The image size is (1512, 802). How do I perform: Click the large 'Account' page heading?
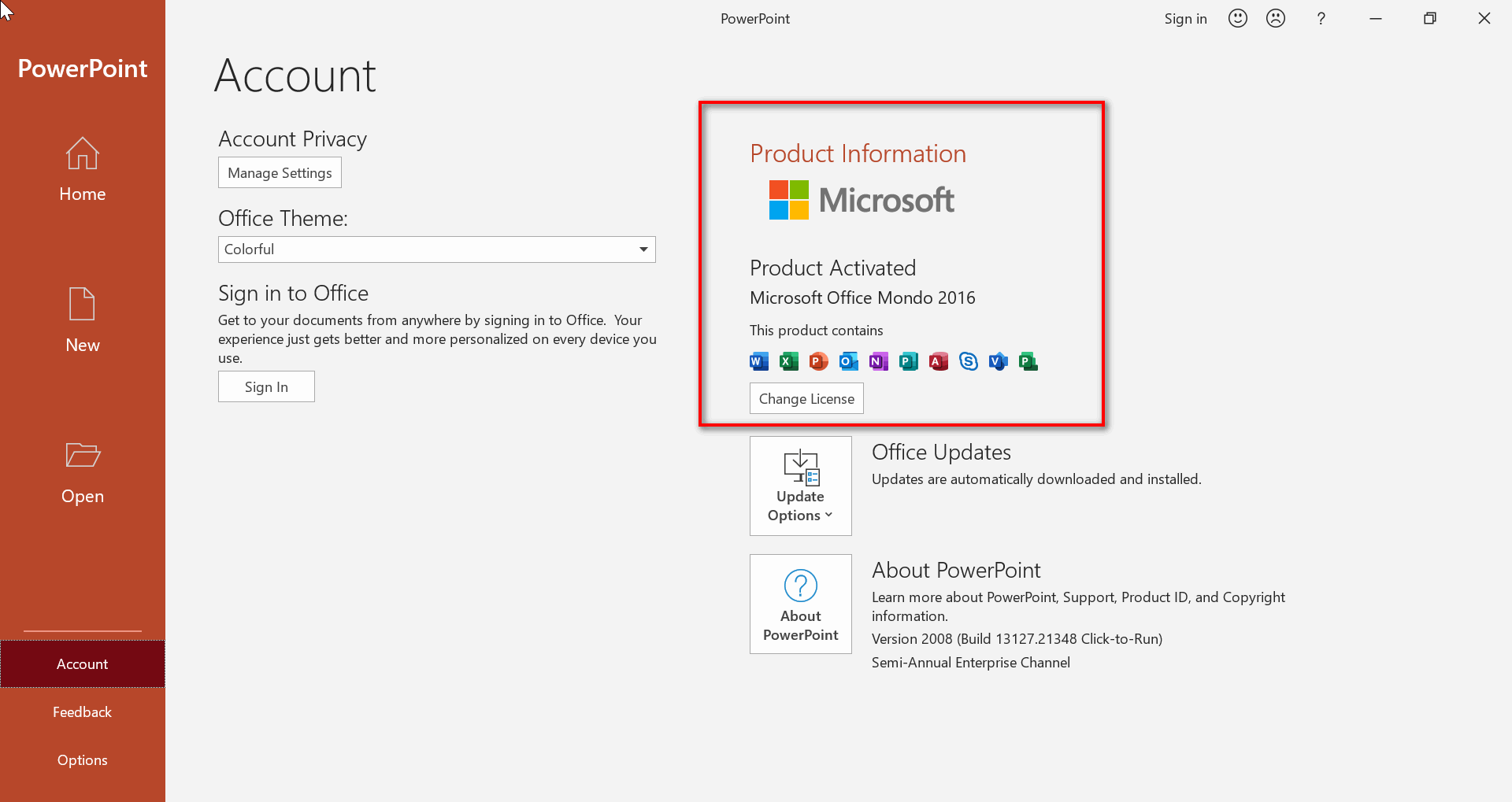(295, 76)
